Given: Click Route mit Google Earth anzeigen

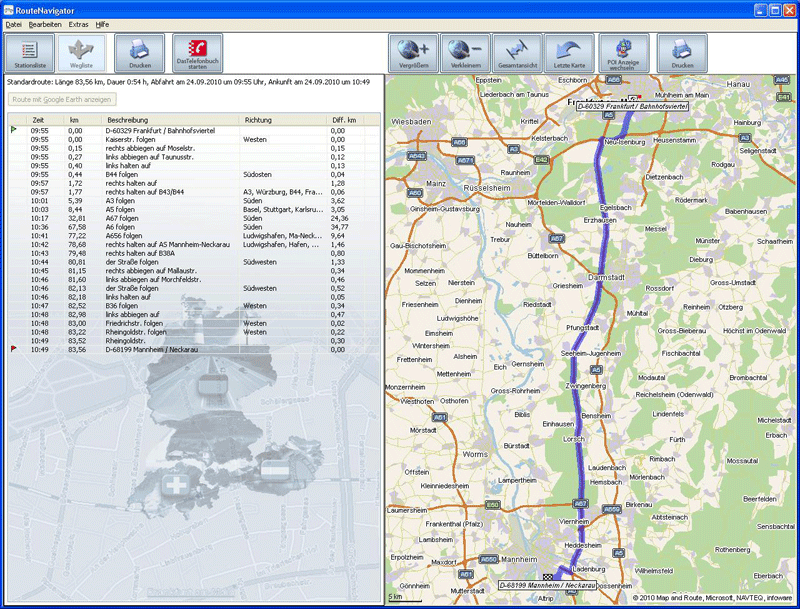Looking at the screenshot, I should [x=62, y=99].
